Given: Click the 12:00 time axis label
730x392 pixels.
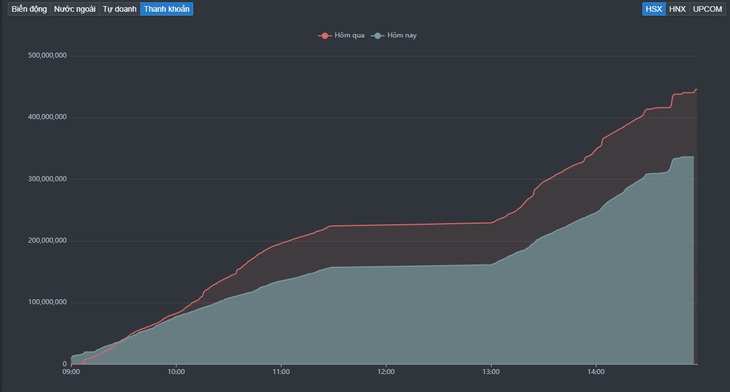Looking at the screenshot, I should tap(386, 372).
